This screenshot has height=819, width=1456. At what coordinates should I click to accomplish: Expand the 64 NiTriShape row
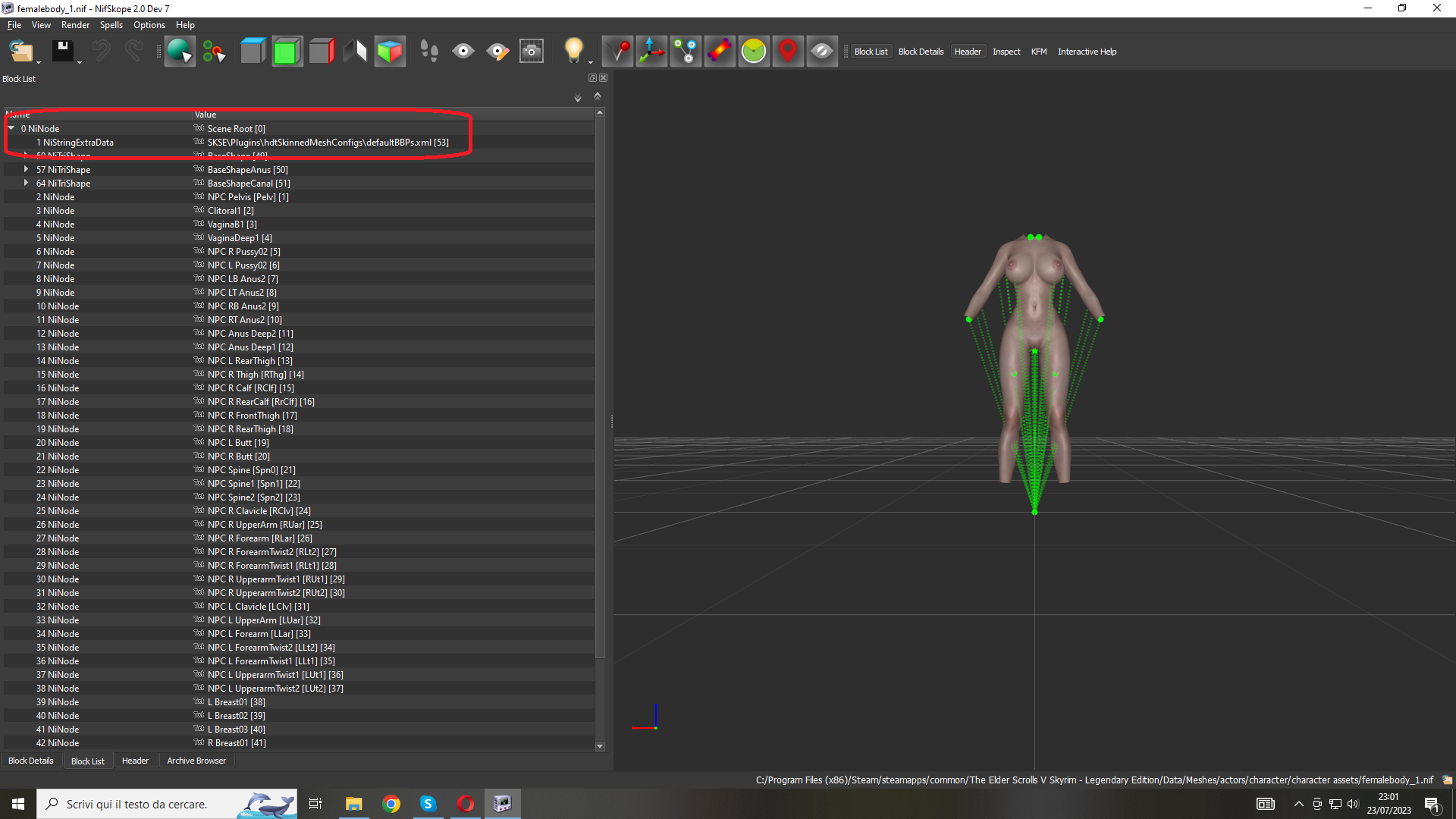(27, 183)
